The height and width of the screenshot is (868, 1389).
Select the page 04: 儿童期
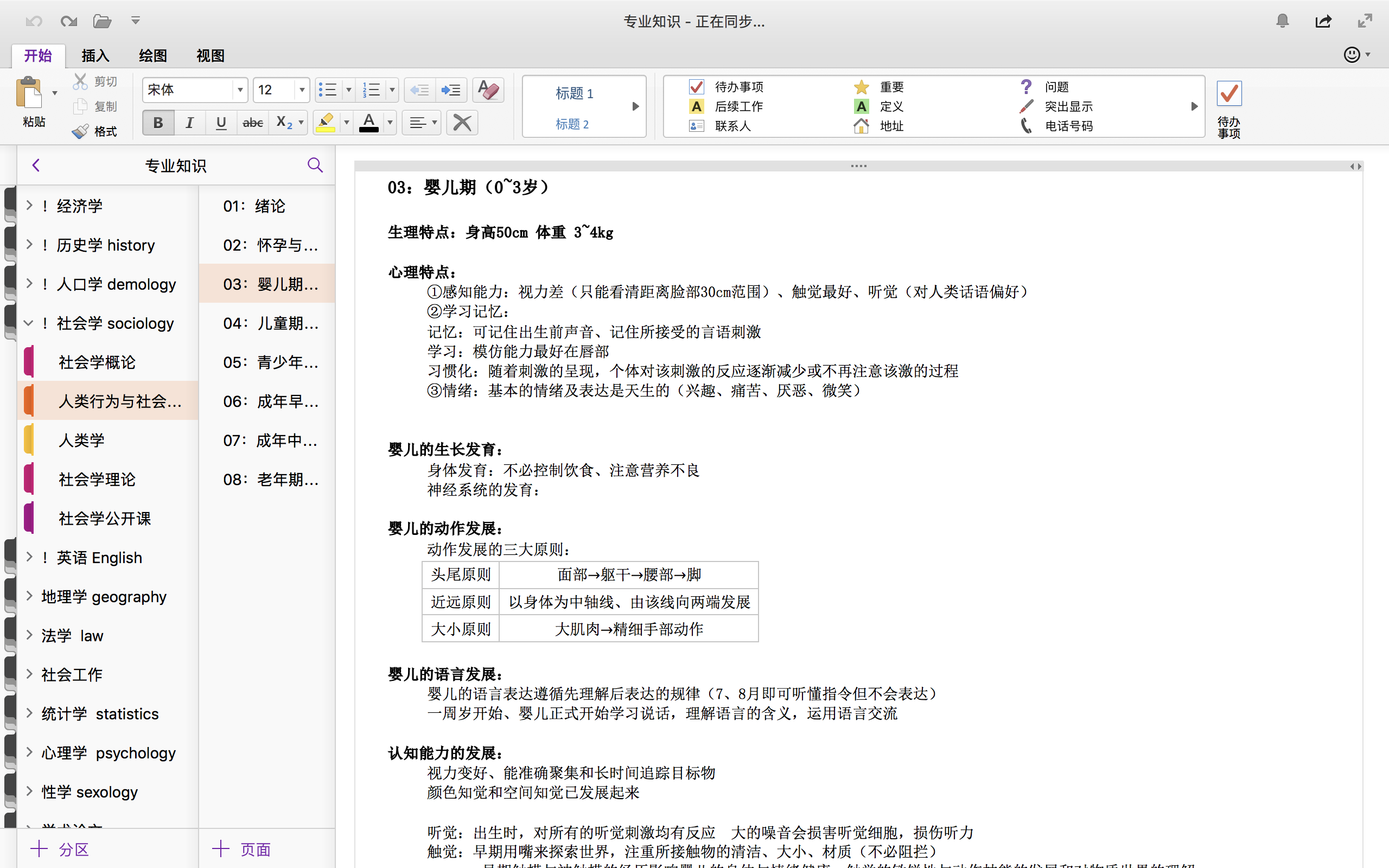(270, 323)
